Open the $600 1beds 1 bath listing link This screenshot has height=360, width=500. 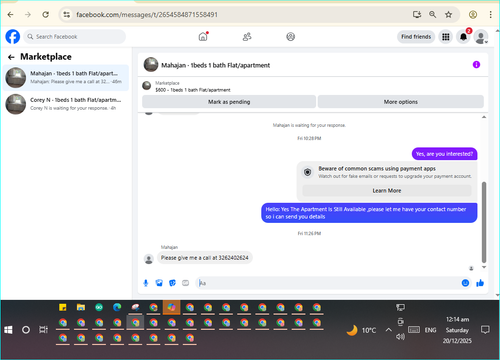[193, 90]
